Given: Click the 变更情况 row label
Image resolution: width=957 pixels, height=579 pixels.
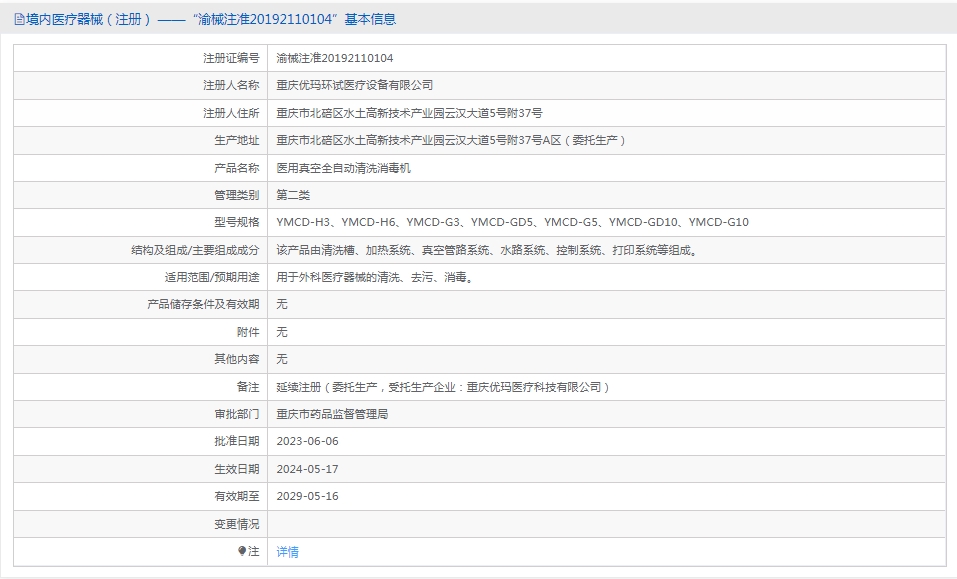Looking at the screenshot, I should click(236, 523).
